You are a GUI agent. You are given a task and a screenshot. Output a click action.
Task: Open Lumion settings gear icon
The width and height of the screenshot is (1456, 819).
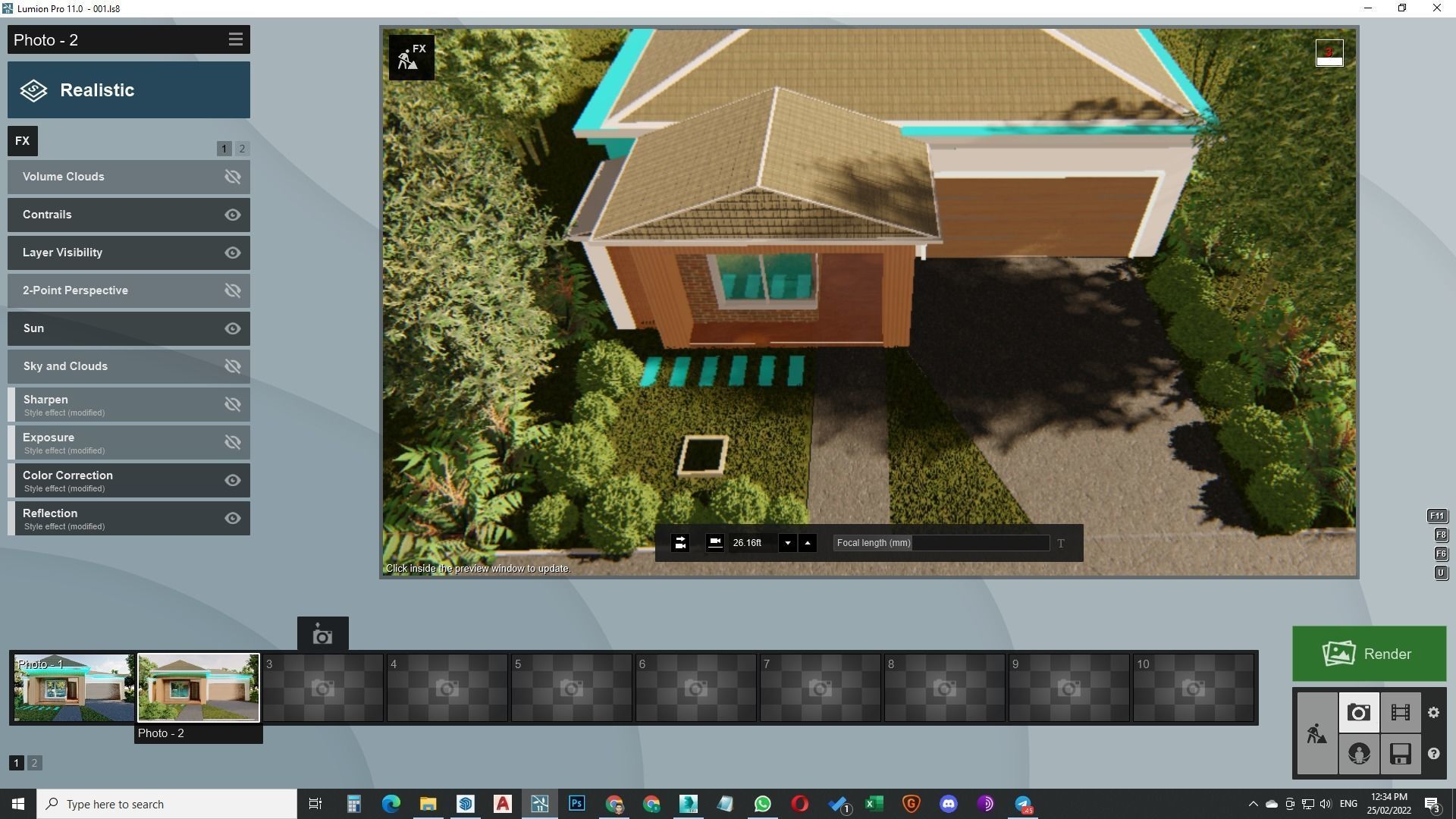pyautogui.click(x=1433, y=713)
